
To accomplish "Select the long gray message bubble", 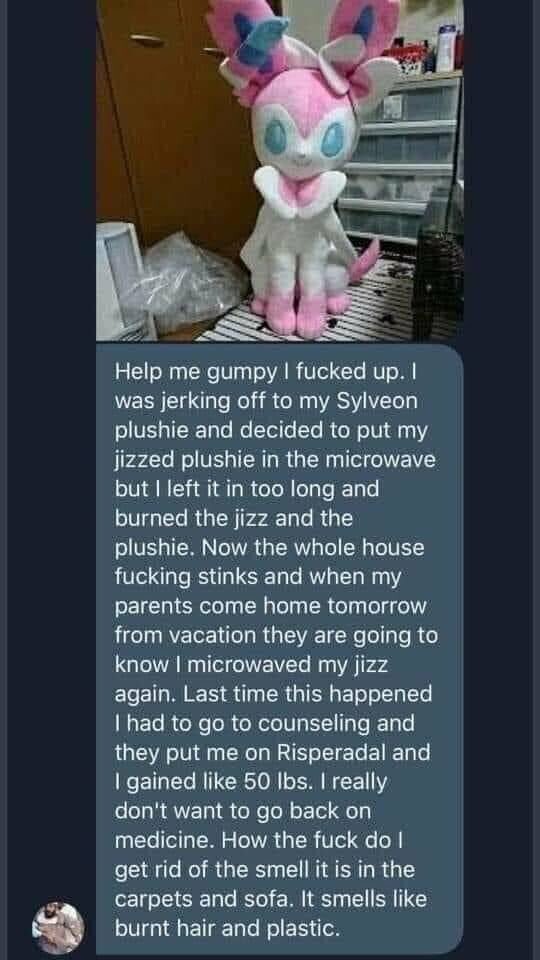I will click(x=280, y=648).
